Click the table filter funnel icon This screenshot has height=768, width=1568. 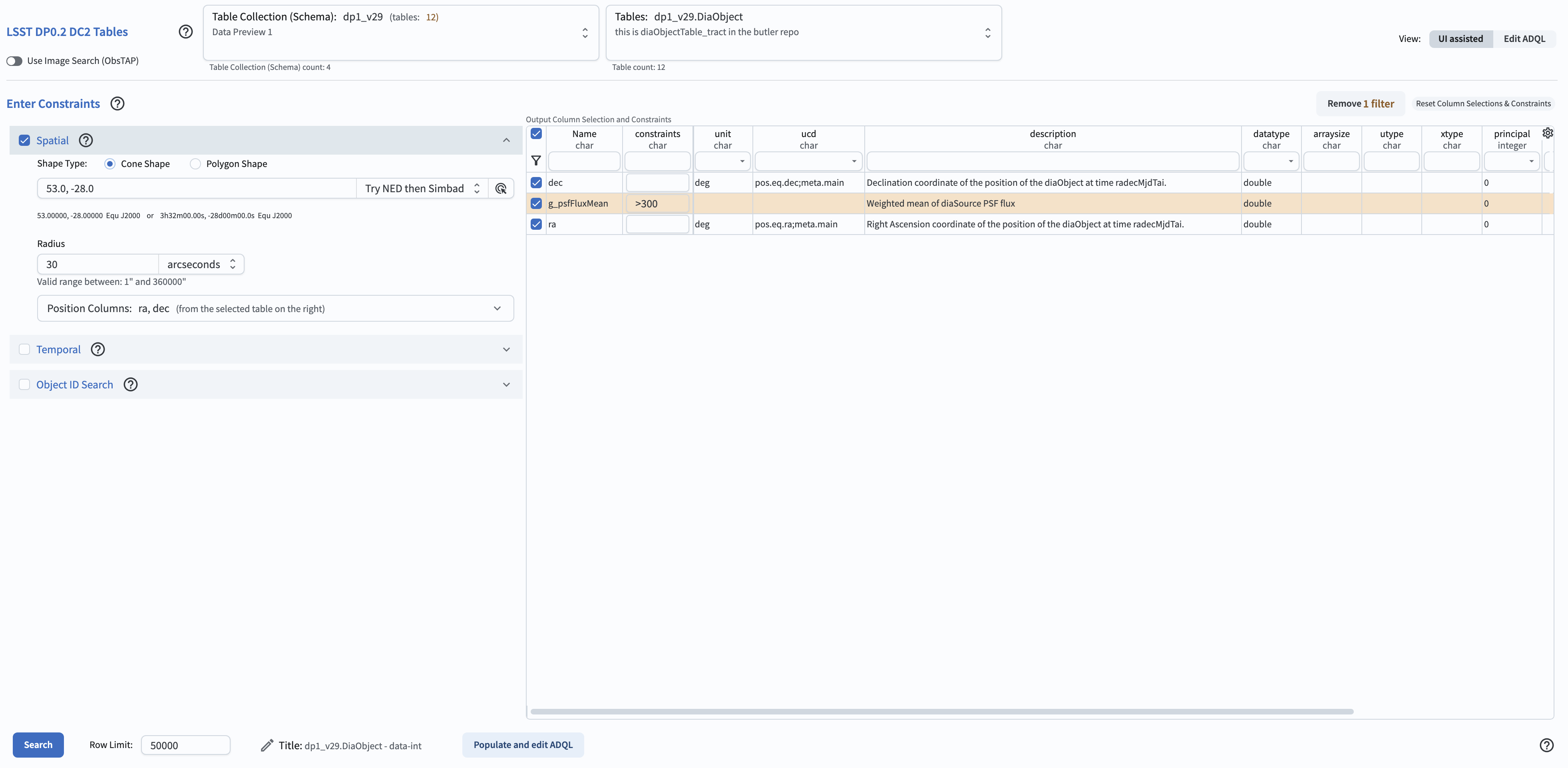tap(535, 161)
